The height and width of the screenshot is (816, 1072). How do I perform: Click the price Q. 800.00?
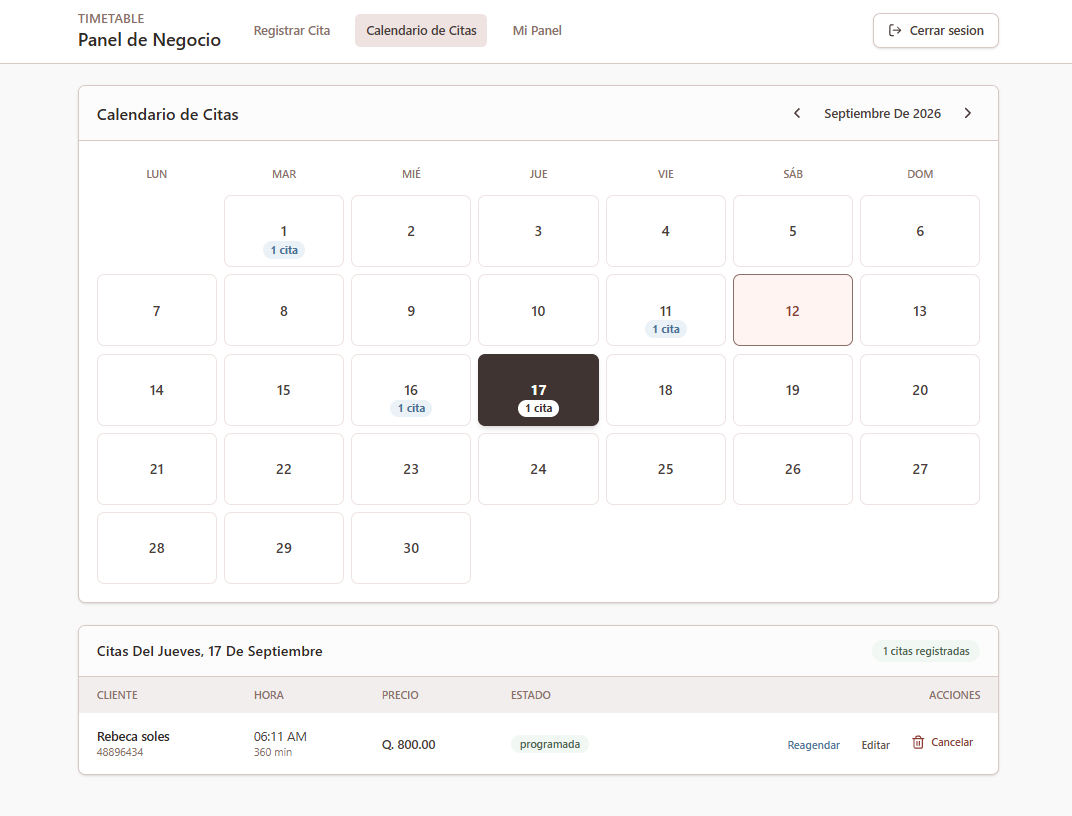click(409, 744)
